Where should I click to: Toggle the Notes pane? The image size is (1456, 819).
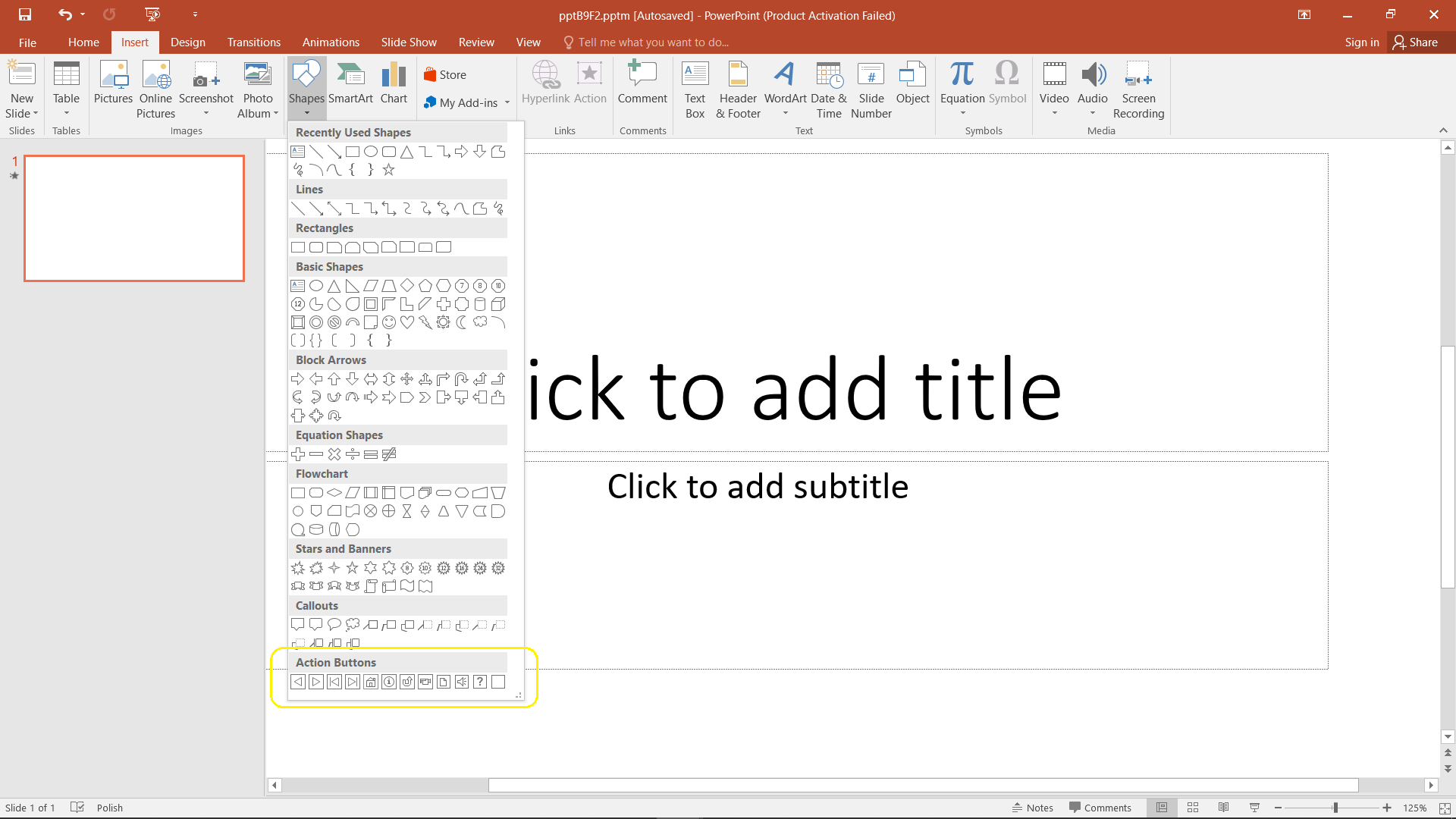tap(1033, 807)
